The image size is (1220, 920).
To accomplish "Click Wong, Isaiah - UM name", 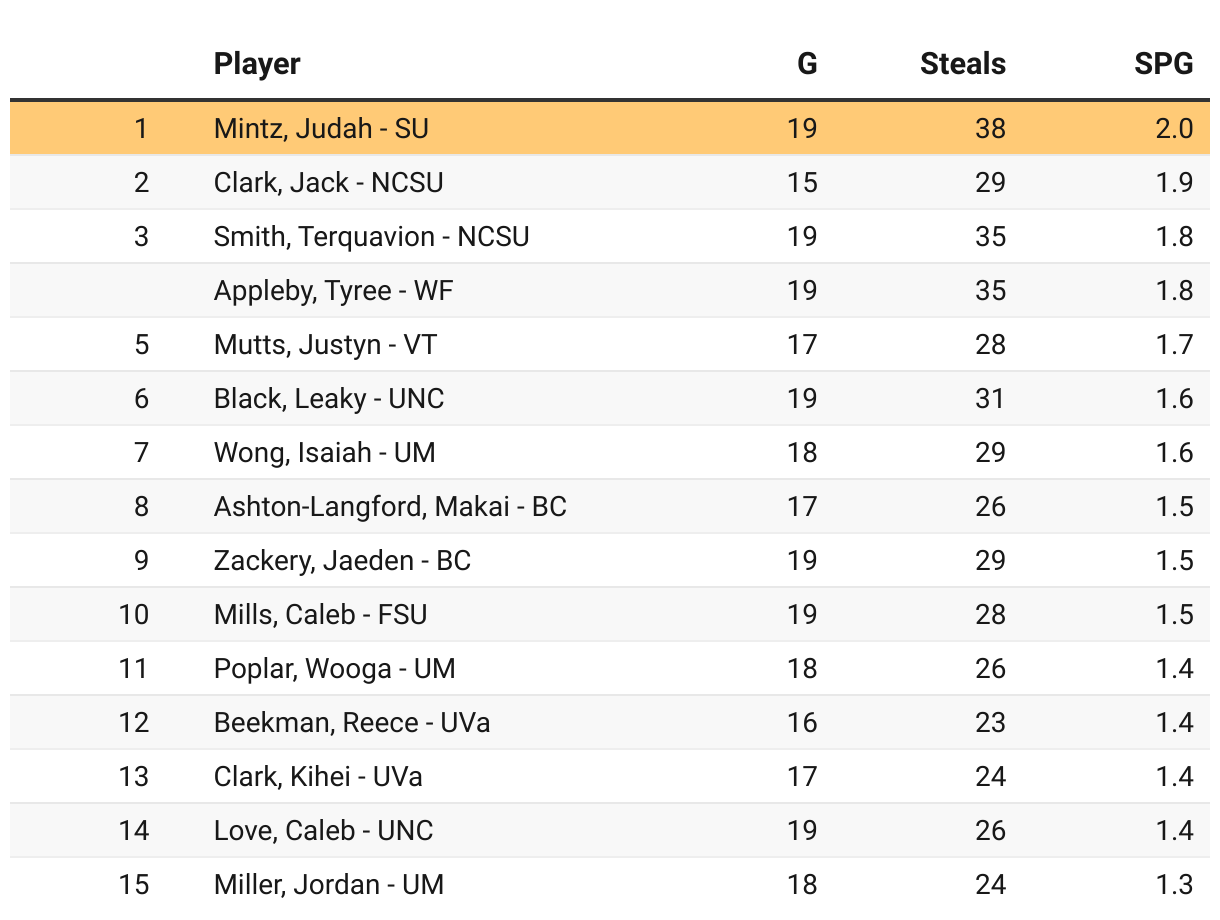I will [x=324, y=452].
